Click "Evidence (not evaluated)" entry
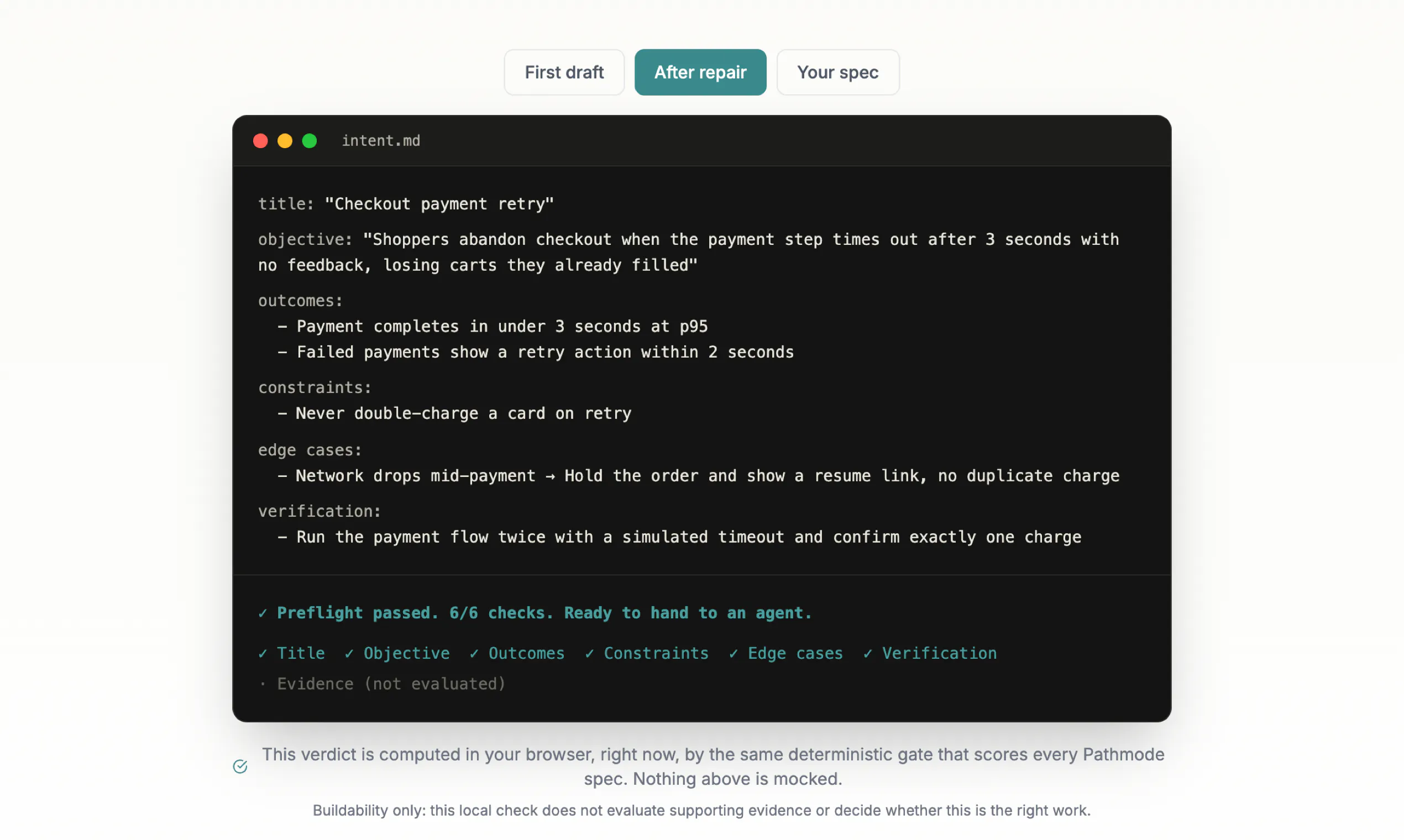 [382, 684]
